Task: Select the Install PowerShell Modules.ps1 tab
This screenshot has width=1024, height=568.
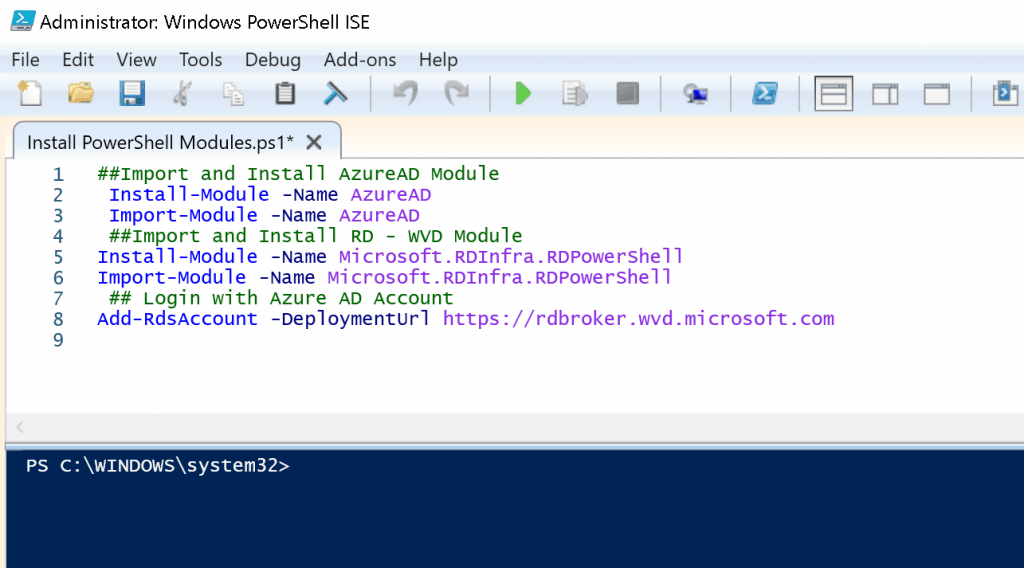Action: (x=160, y=142)
